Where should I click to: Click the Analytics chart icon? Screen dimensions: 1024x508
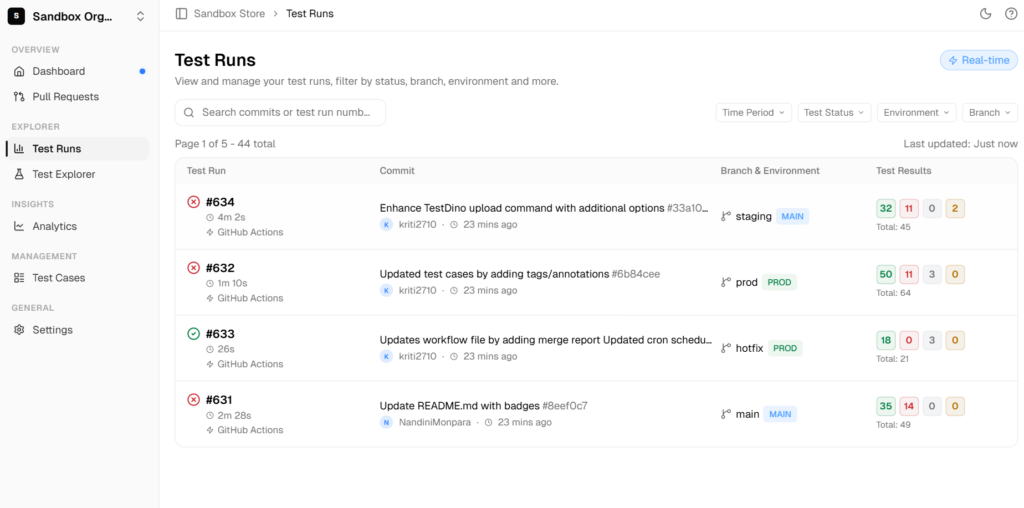coord(20,226)
